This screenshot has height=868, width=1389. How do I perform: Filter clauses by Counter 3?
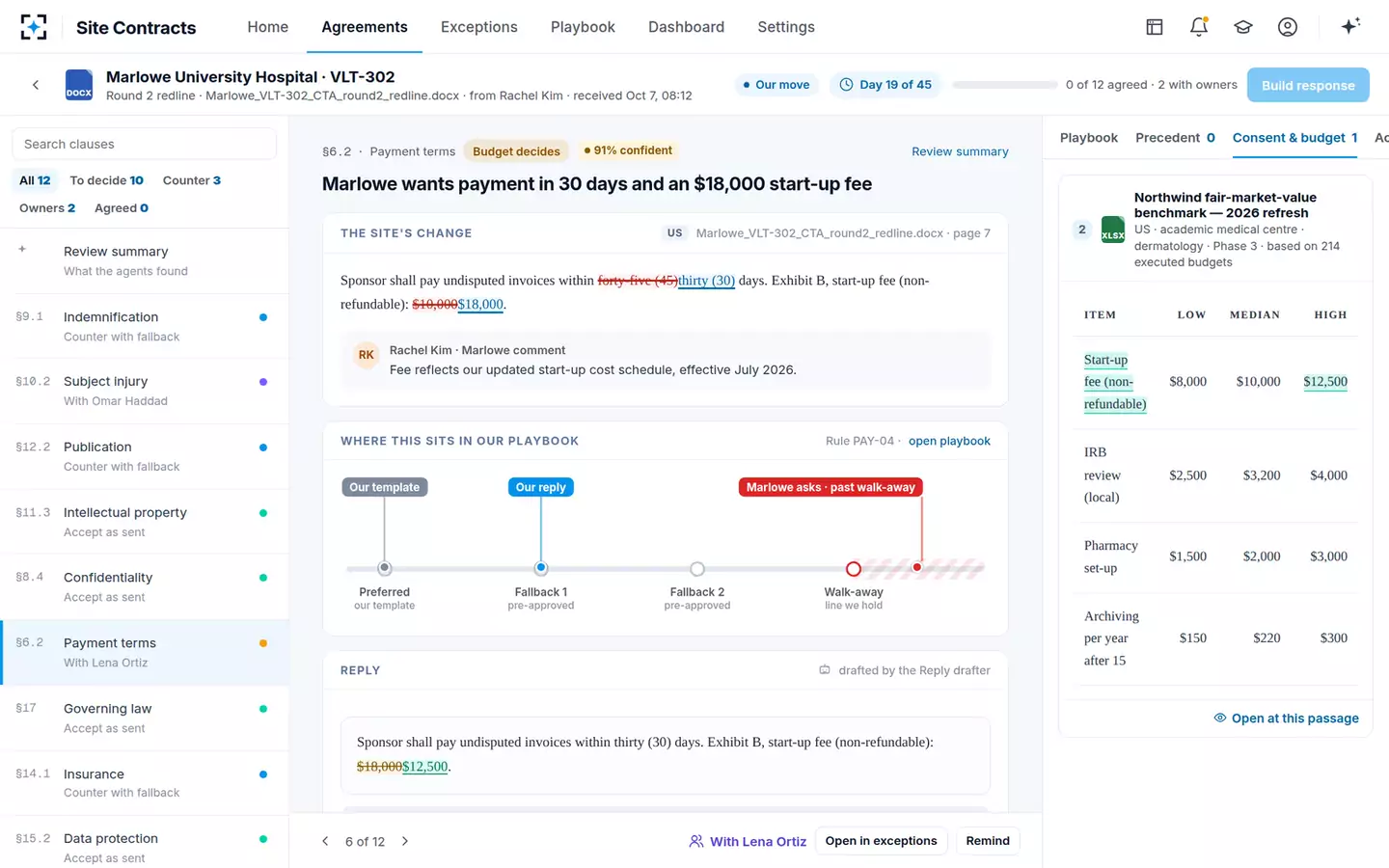point(192,180)
